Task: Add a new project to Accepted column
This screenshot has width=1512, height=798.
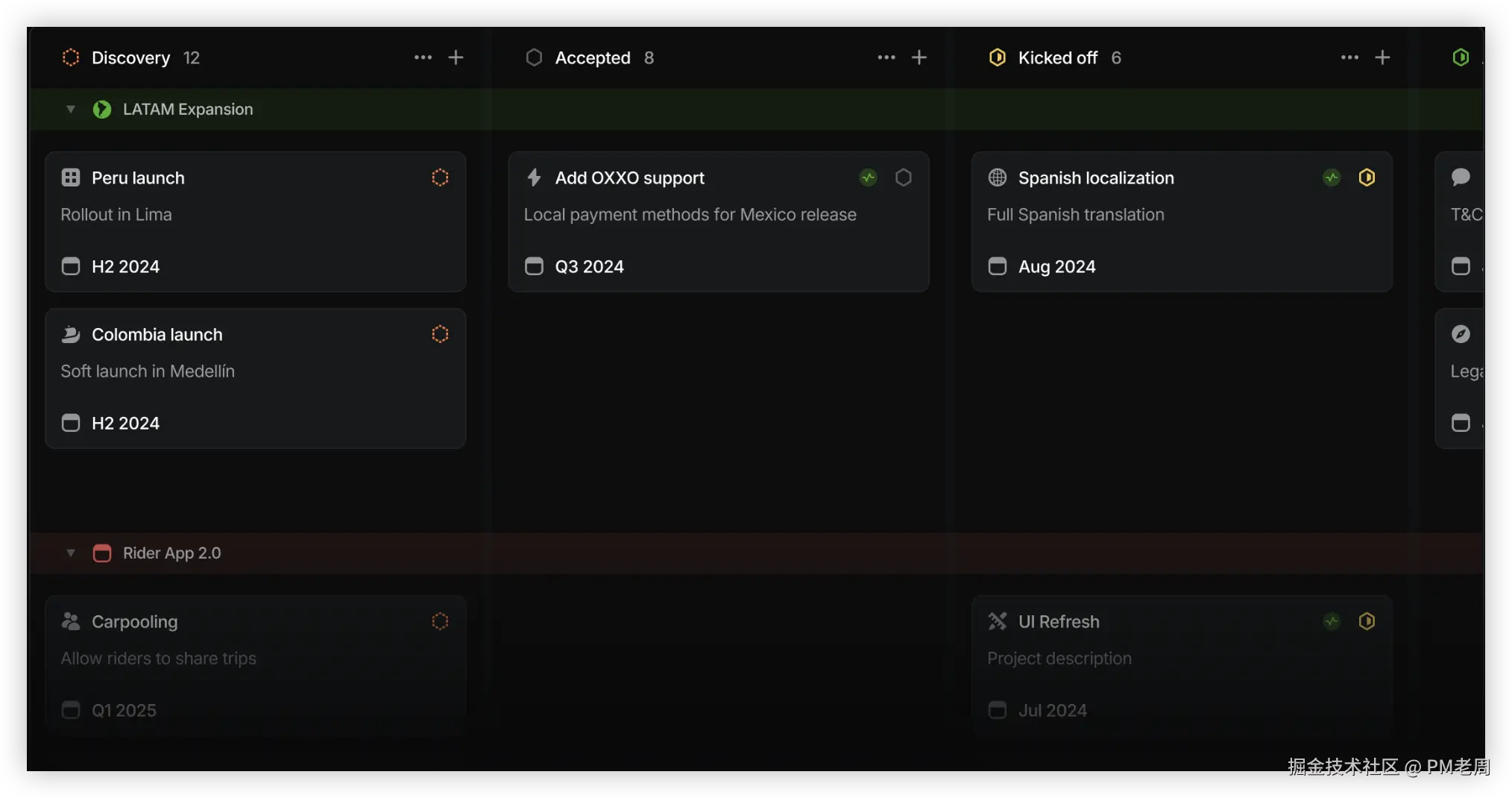Action: [919, 57]
